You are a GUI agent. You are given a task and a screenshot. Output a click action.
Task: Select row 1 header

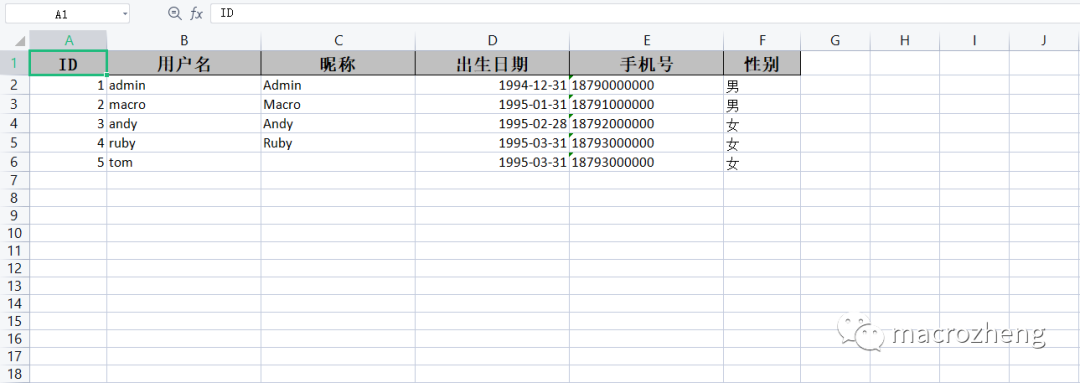[14, 63]
